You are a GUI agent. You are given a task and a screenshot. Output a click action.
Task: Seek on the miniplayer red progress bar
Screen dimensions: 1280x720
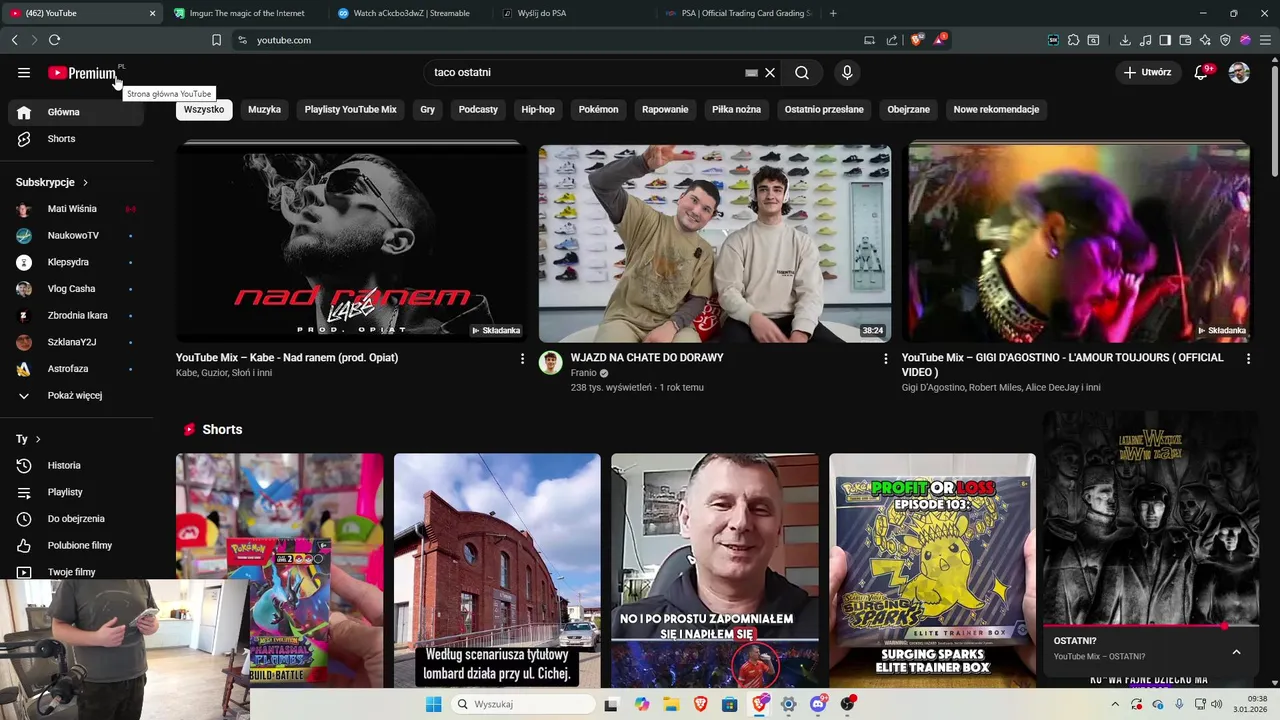click(1151, 626)
